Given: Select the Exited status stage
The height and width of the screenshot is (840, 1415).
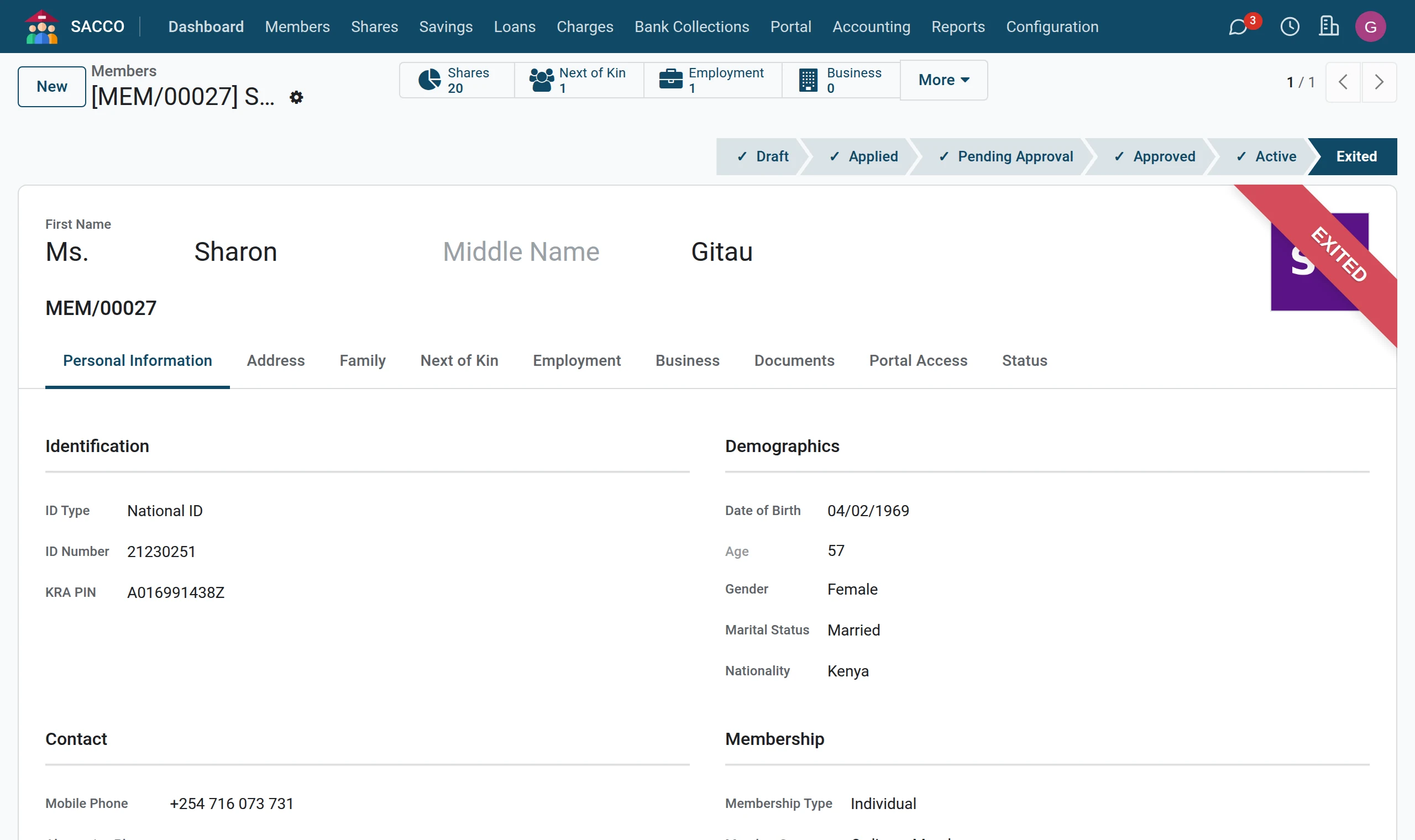Looking at the screenshot, I should click(1356, 156).
